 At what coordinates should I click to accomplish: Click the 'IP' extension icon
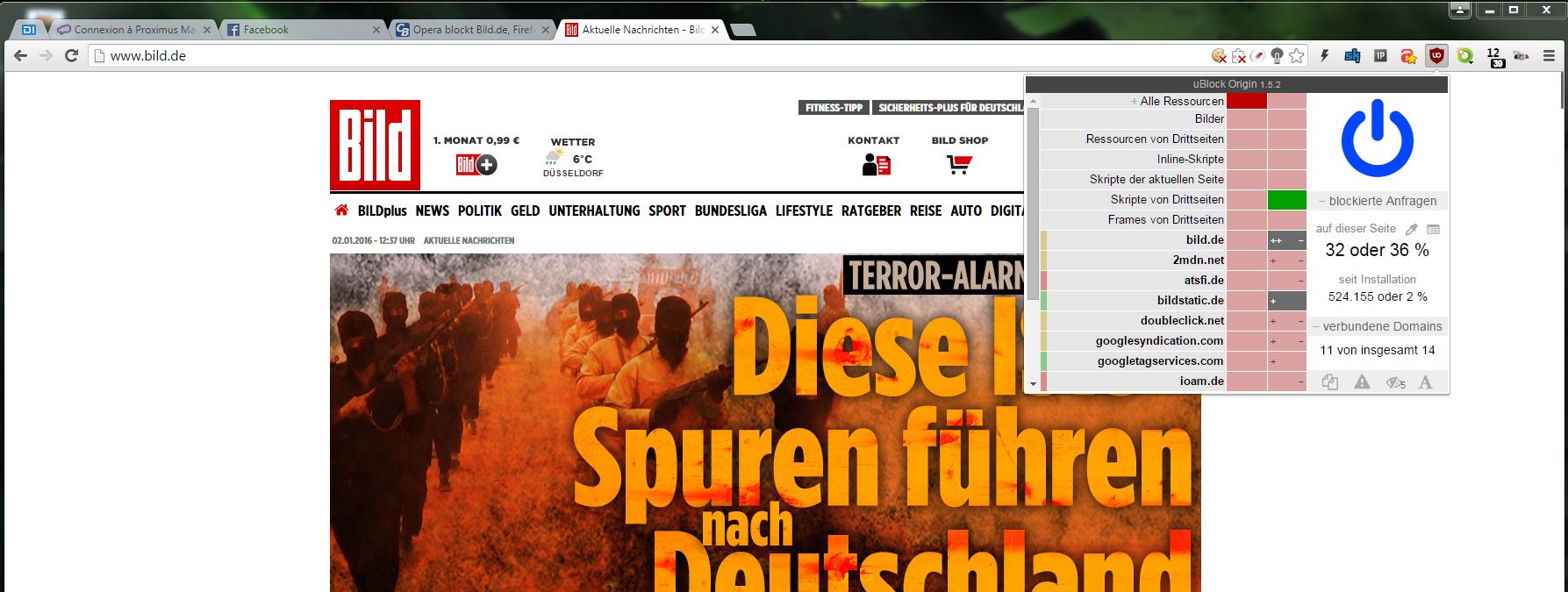click(x=1380, y=56)
